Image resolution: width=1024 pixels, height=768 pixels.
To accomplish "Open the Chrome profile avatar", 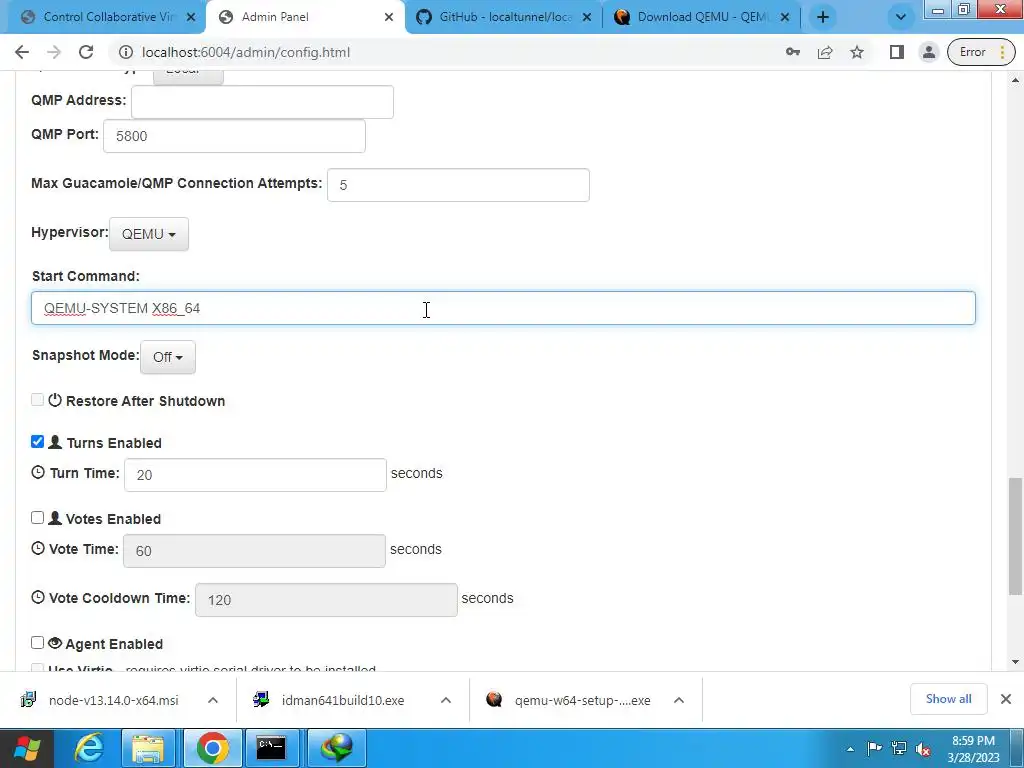I will (x=928, y=52).
